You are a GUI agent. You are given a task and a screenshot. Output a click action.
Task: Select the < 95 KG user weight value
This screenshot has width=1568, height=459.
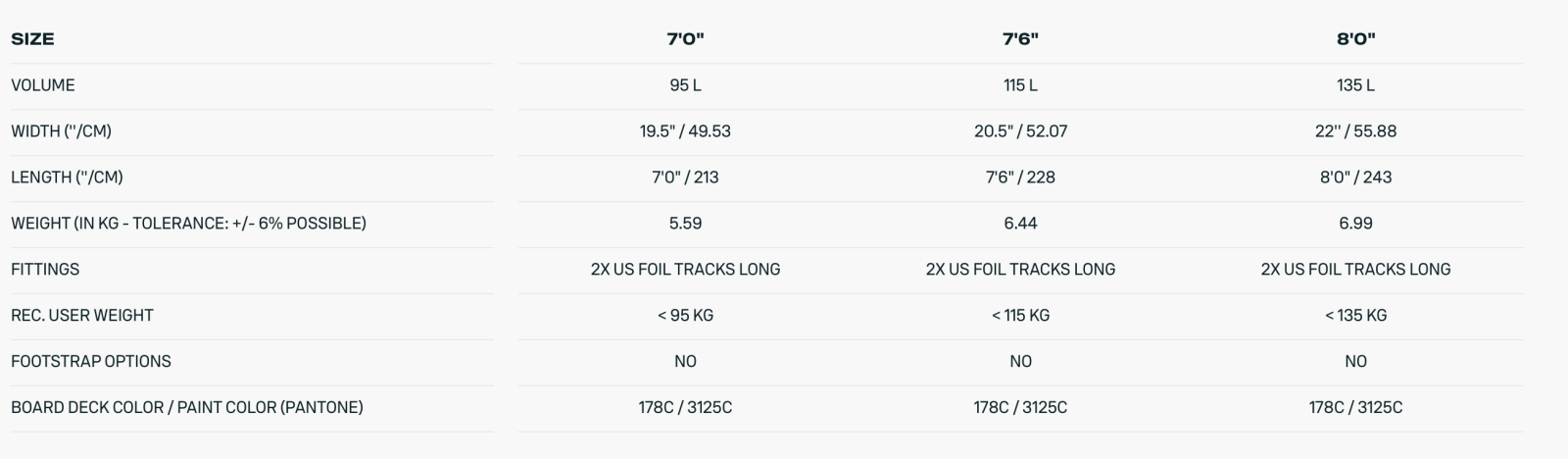[x=685, y=316]
